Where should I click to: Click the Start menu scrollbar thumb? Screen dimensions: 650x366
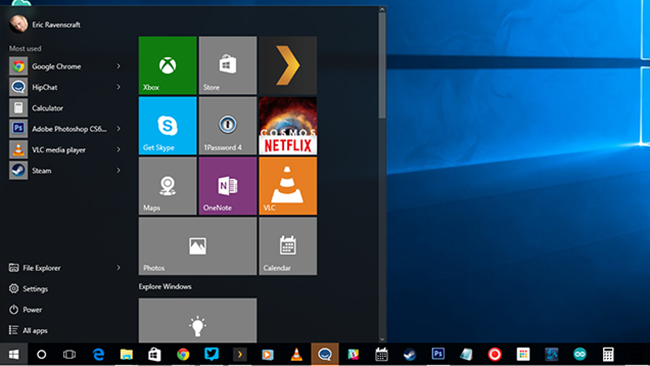tap(382, 65)
